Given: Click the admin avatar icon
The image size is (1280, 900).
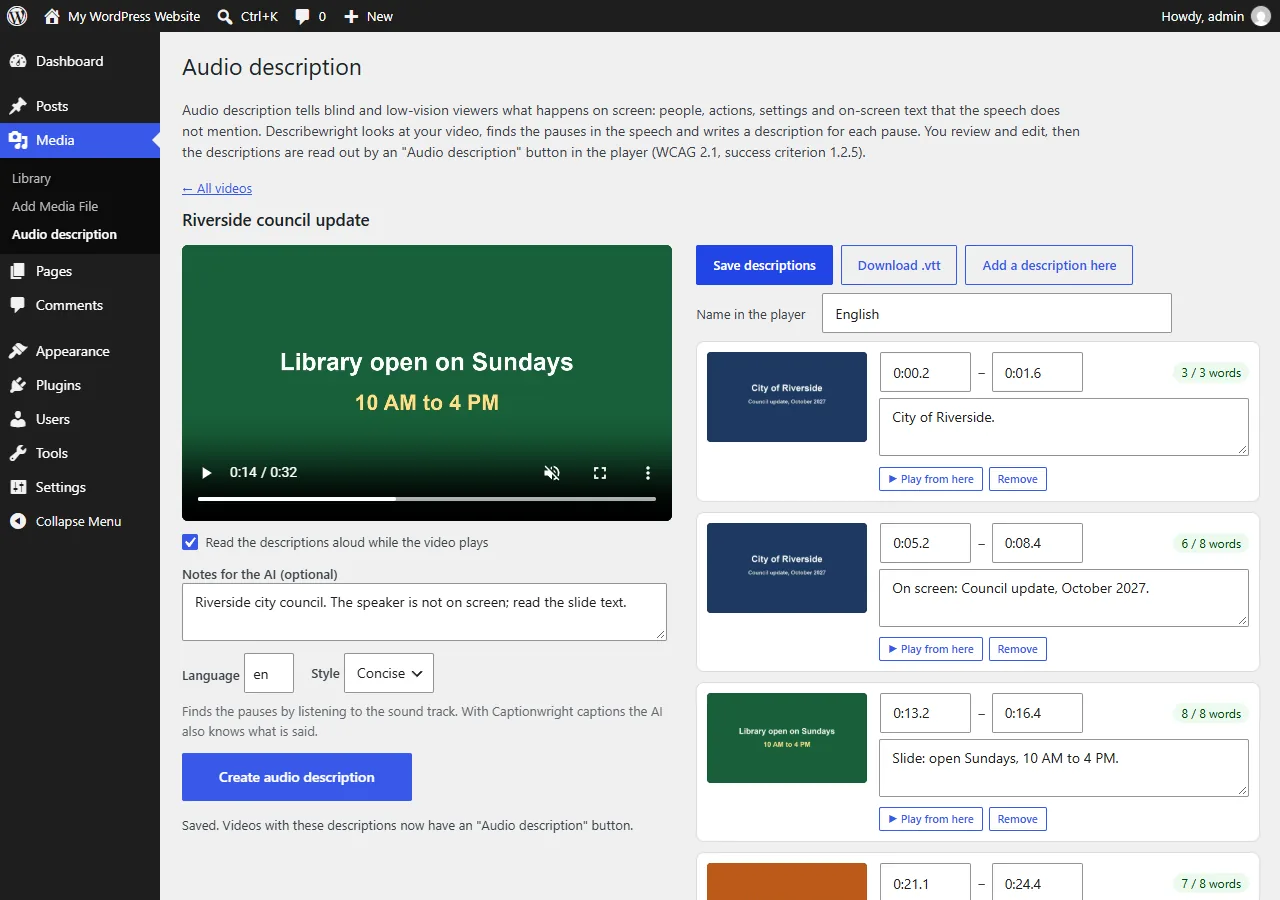Looking at the screenshot, I should 1261,16.
